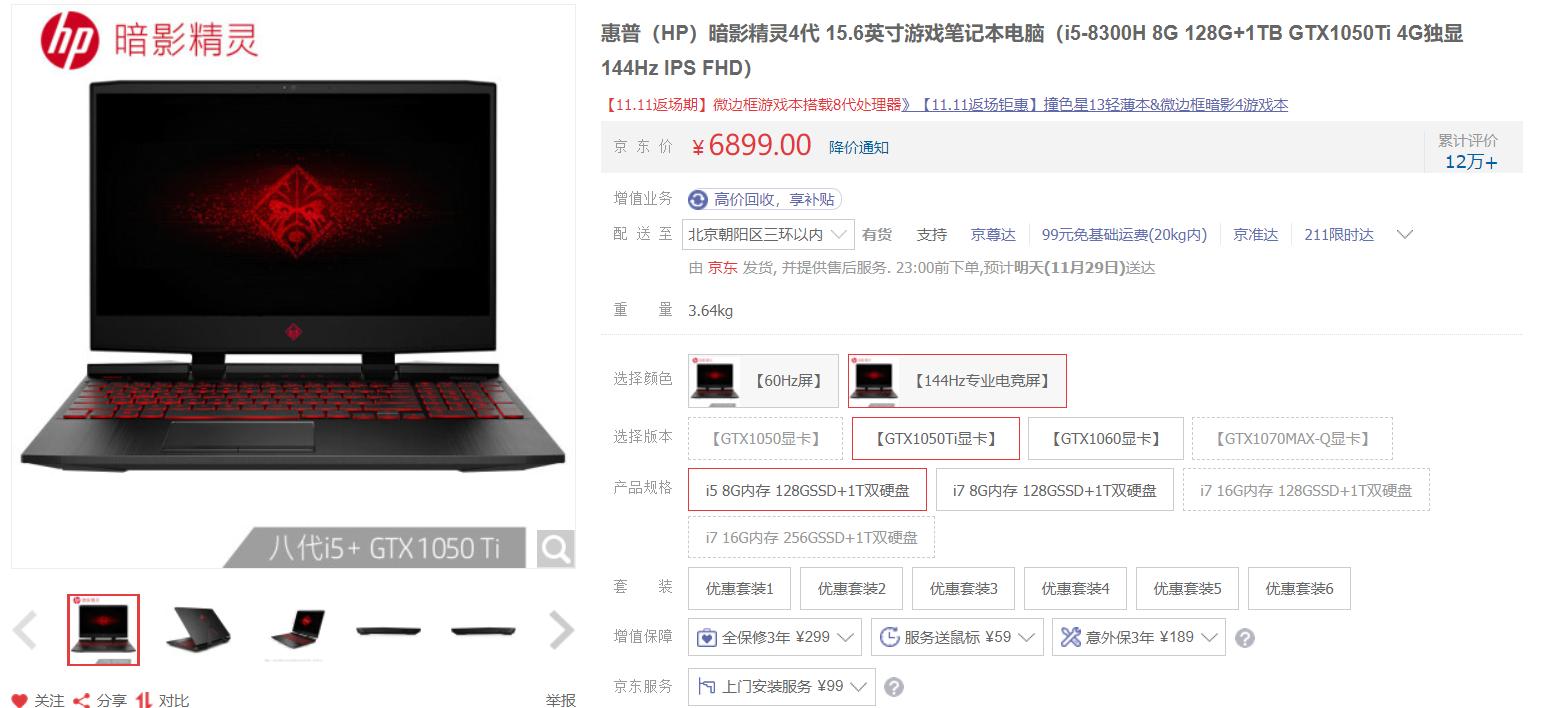Click the magnifier zoom icon on product image
The height and width of the screenshot is (708, 1556).
[555, 549]
